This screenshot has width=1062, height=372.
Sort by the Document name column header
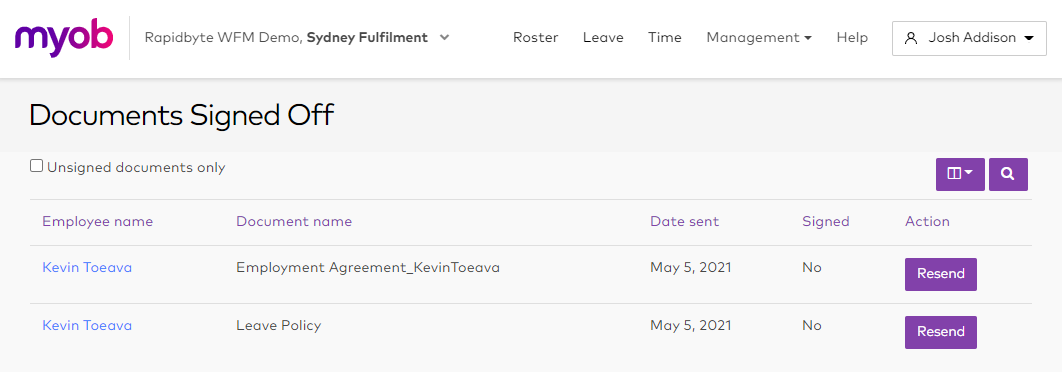pyautogui.click(x=294, y=222)
